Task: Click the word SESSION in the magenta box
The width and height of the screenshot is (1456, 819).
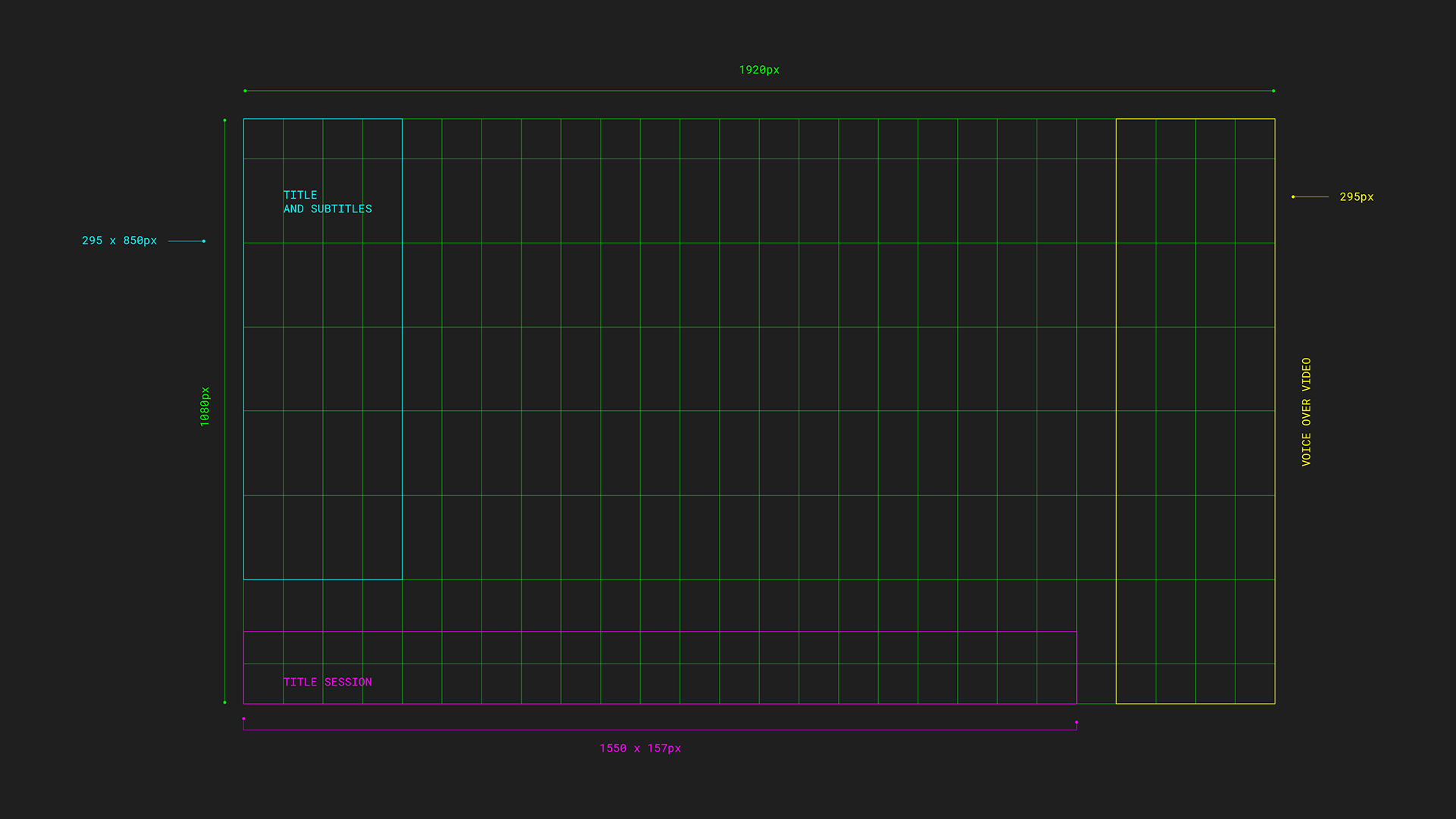Action: 348,682
